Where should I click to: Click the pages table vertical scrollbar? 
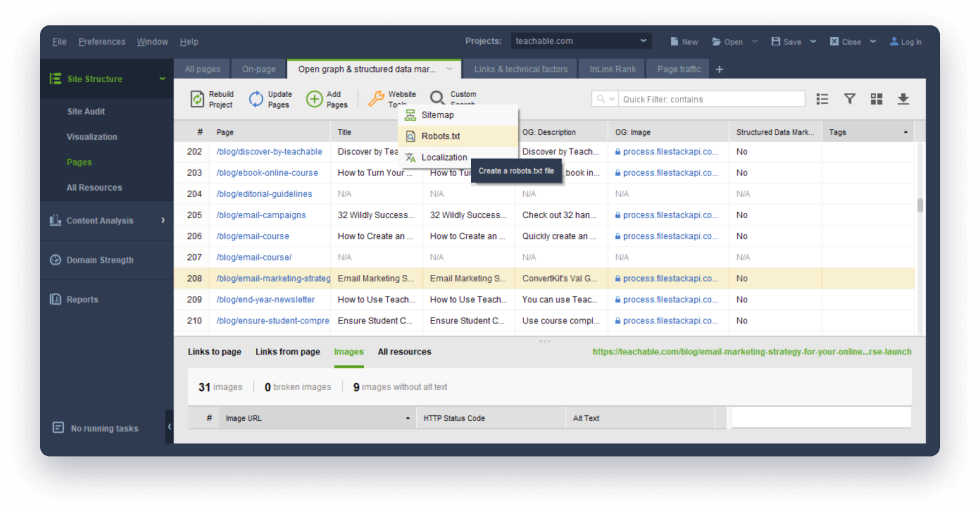(920, 206)
